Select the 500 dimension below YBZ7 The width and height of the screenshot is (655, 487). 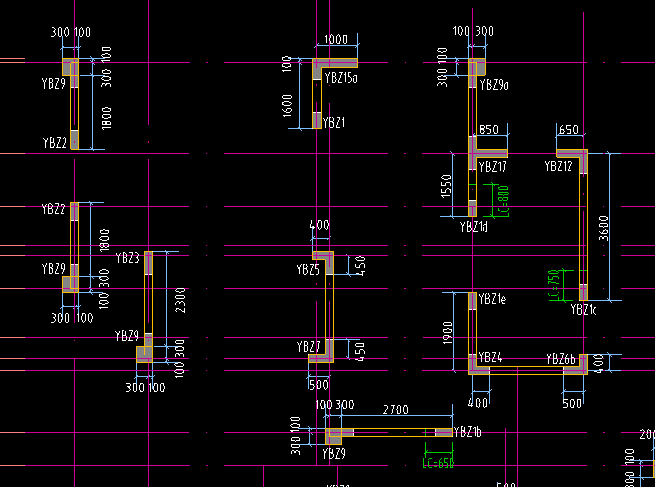point(318,385)
